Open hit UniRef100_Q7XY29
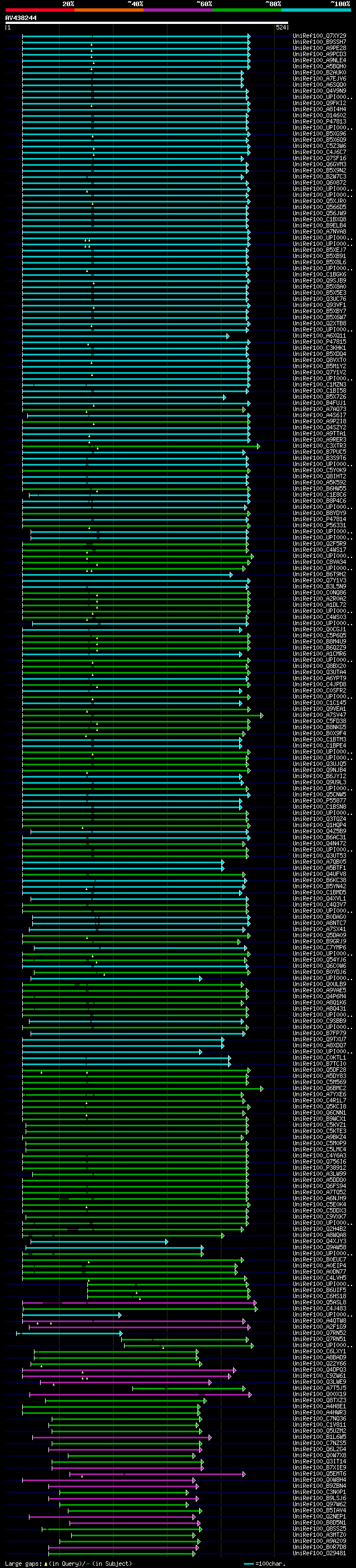 (x=319, y=36)
